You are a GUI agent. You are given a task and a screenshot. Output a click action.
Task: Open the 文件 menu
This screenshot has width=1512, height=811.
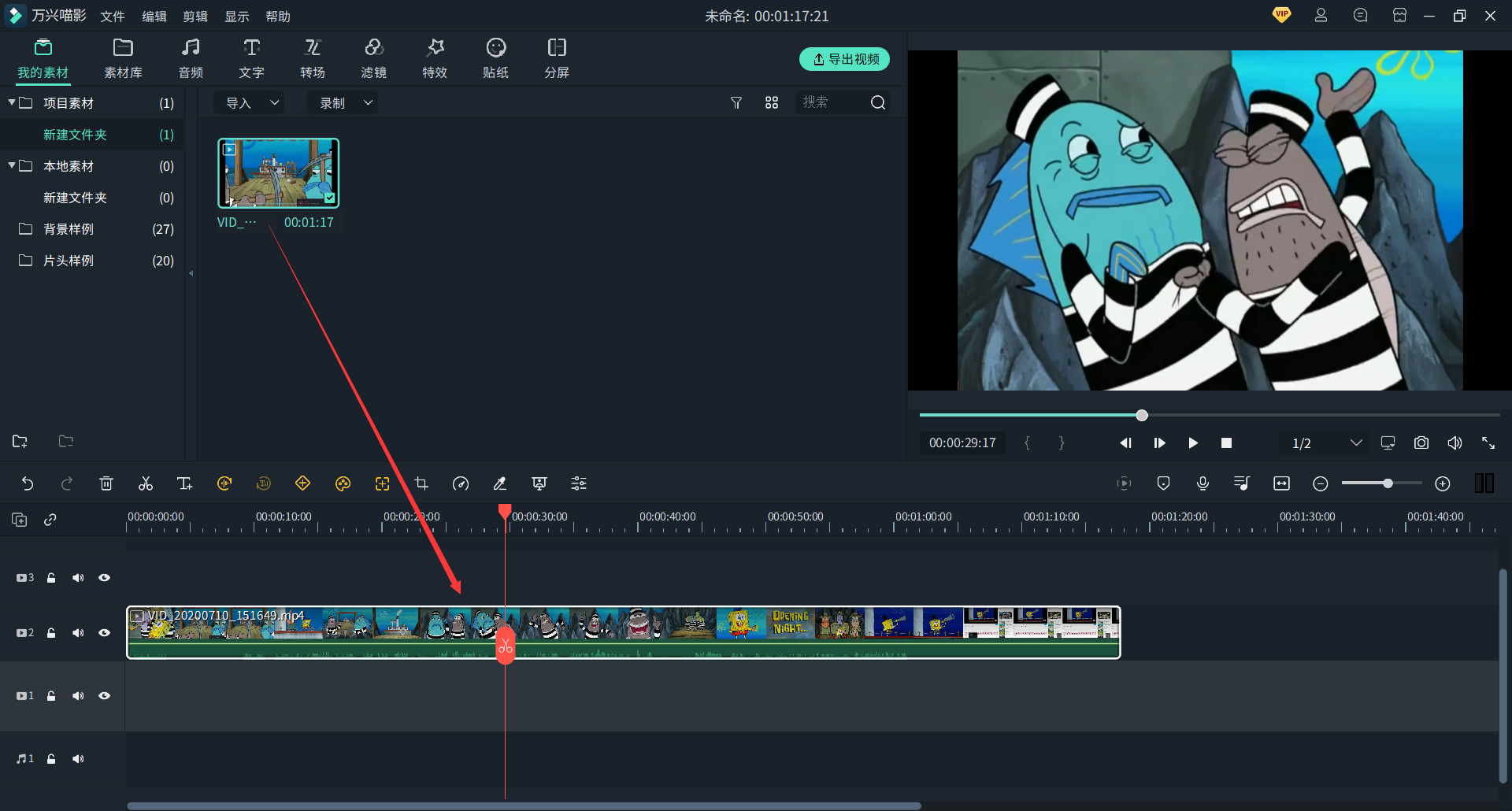coord(113,17)
